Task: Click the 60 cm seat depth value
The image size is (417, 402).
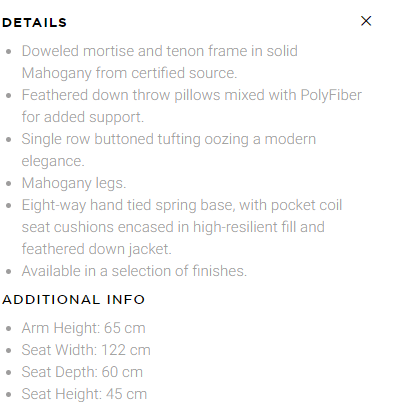Action: pos(122,372)
